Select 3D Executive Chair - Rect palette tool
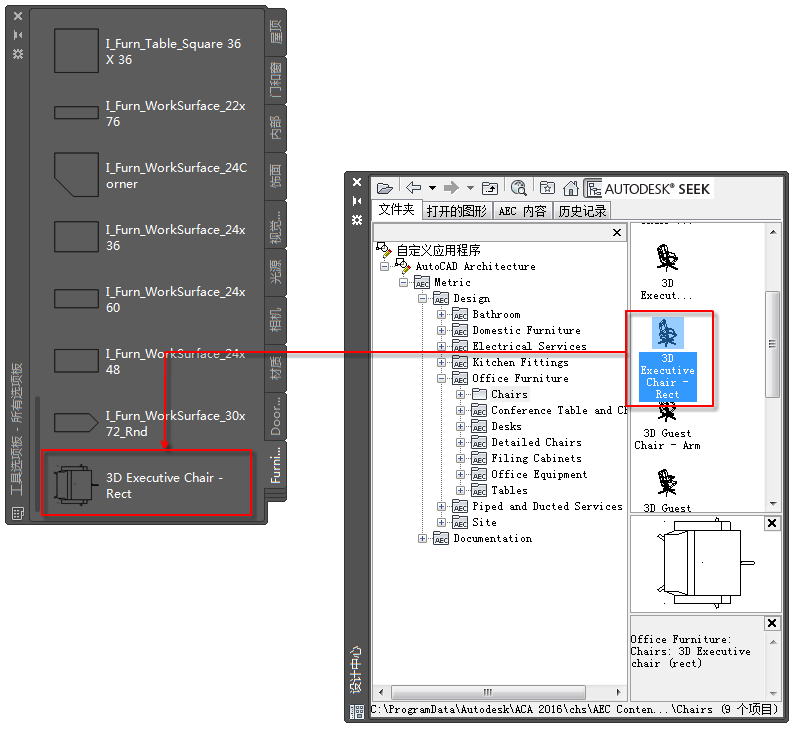The height and width of the screenshot is (731, 797). tap(147, 484)
